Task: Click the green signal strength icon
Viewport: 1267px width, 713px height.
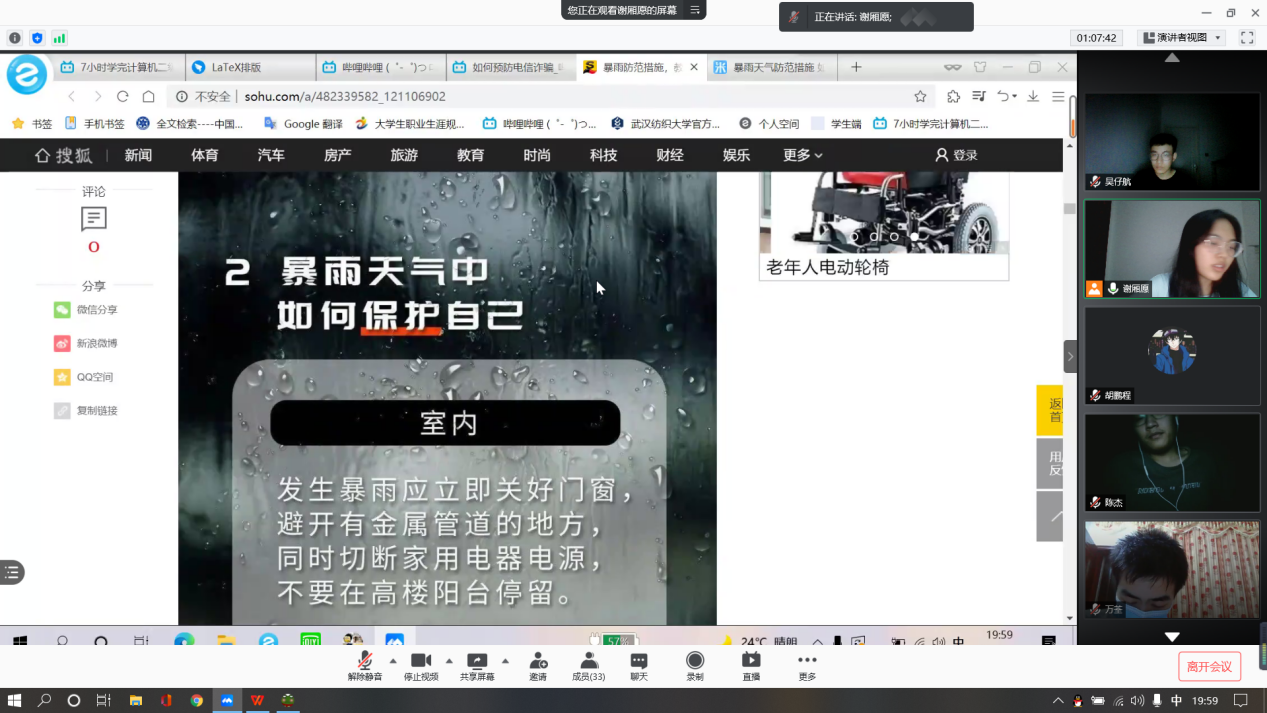Action: [x=59, y=38]
